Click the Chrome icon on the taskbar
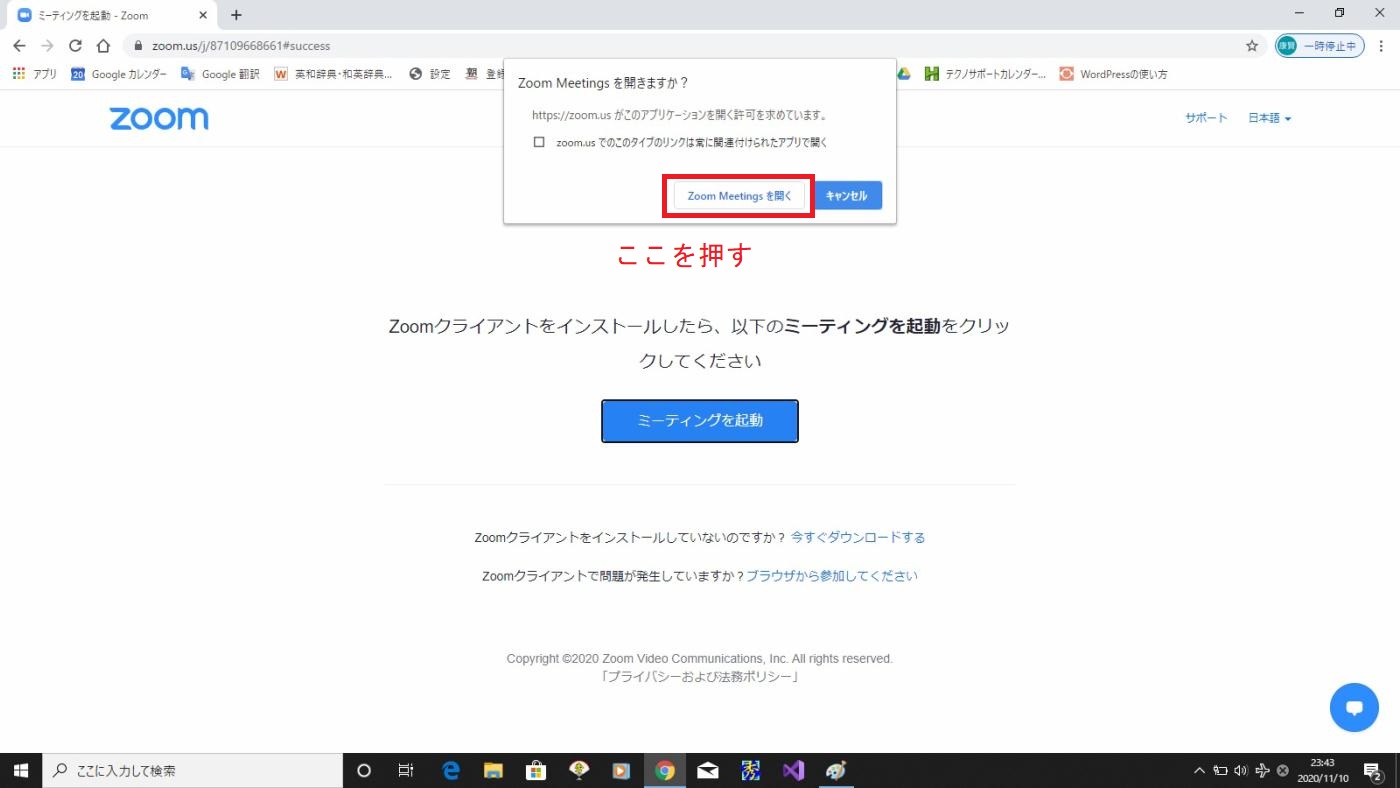The width and height of the screenshot is (1400, 788). [x=665, y=770]
